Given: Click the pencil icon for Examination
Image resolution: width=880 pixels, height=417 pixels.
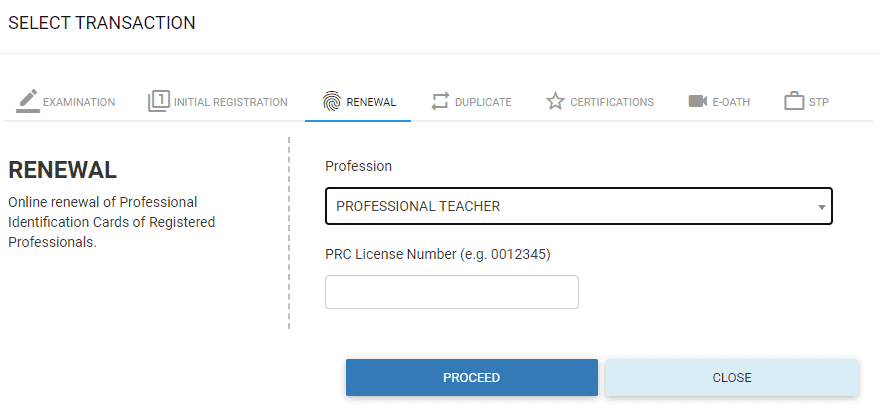Looking at the screenshot, I should (28, 101).
